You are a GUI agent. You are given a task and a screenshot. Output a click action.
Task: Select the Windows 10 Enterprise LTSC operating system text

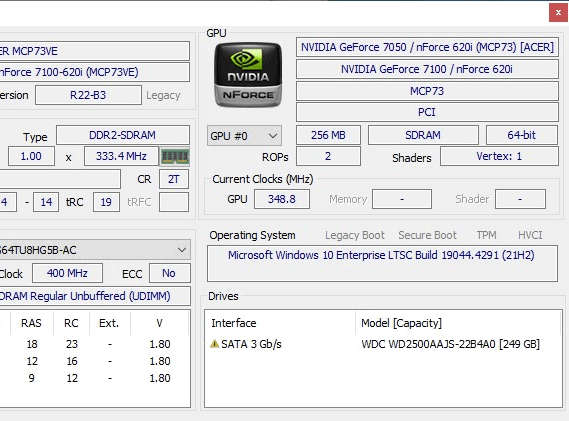point(381,255)
